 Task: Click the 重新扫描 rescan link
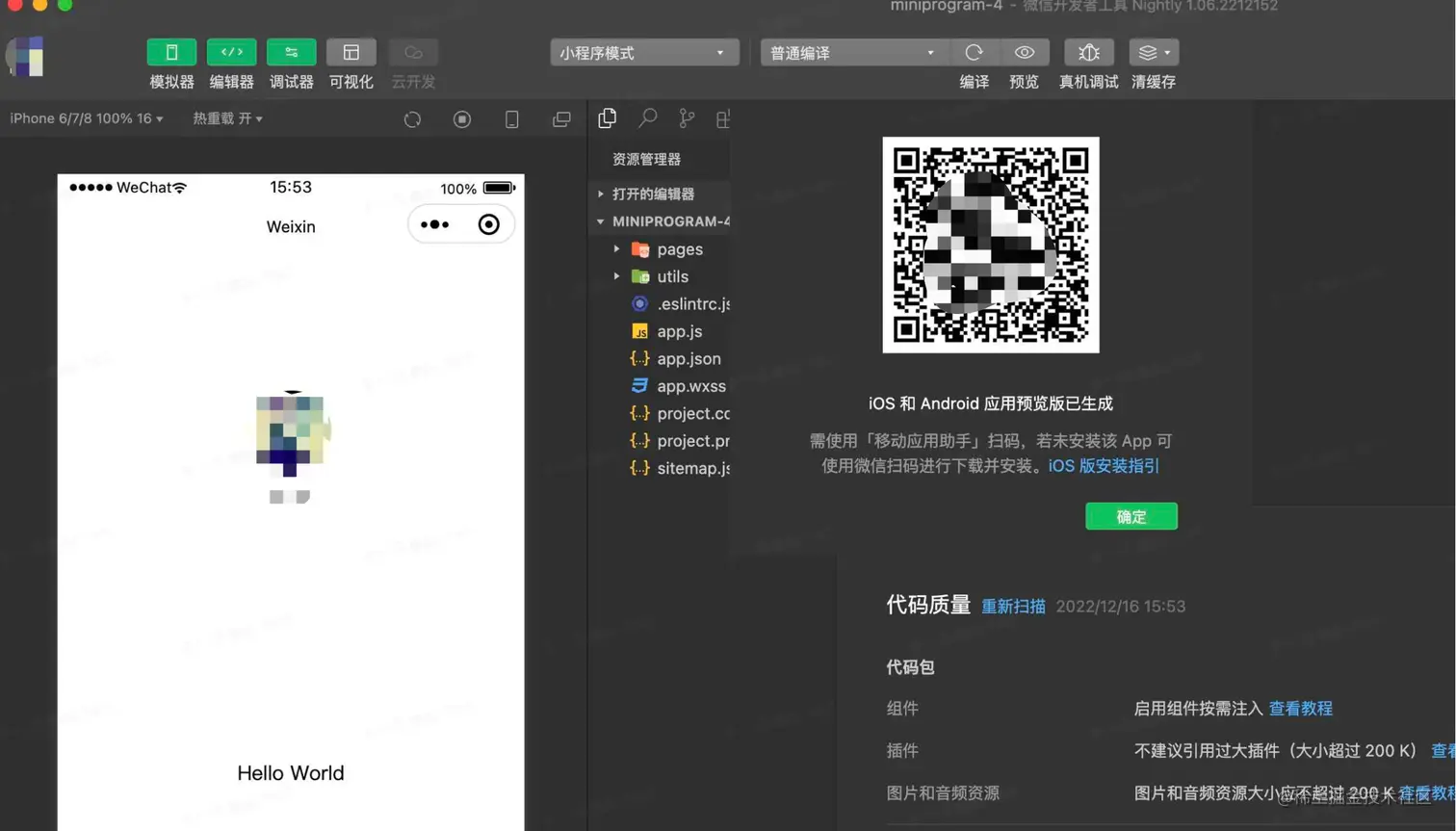point(1013,607)
